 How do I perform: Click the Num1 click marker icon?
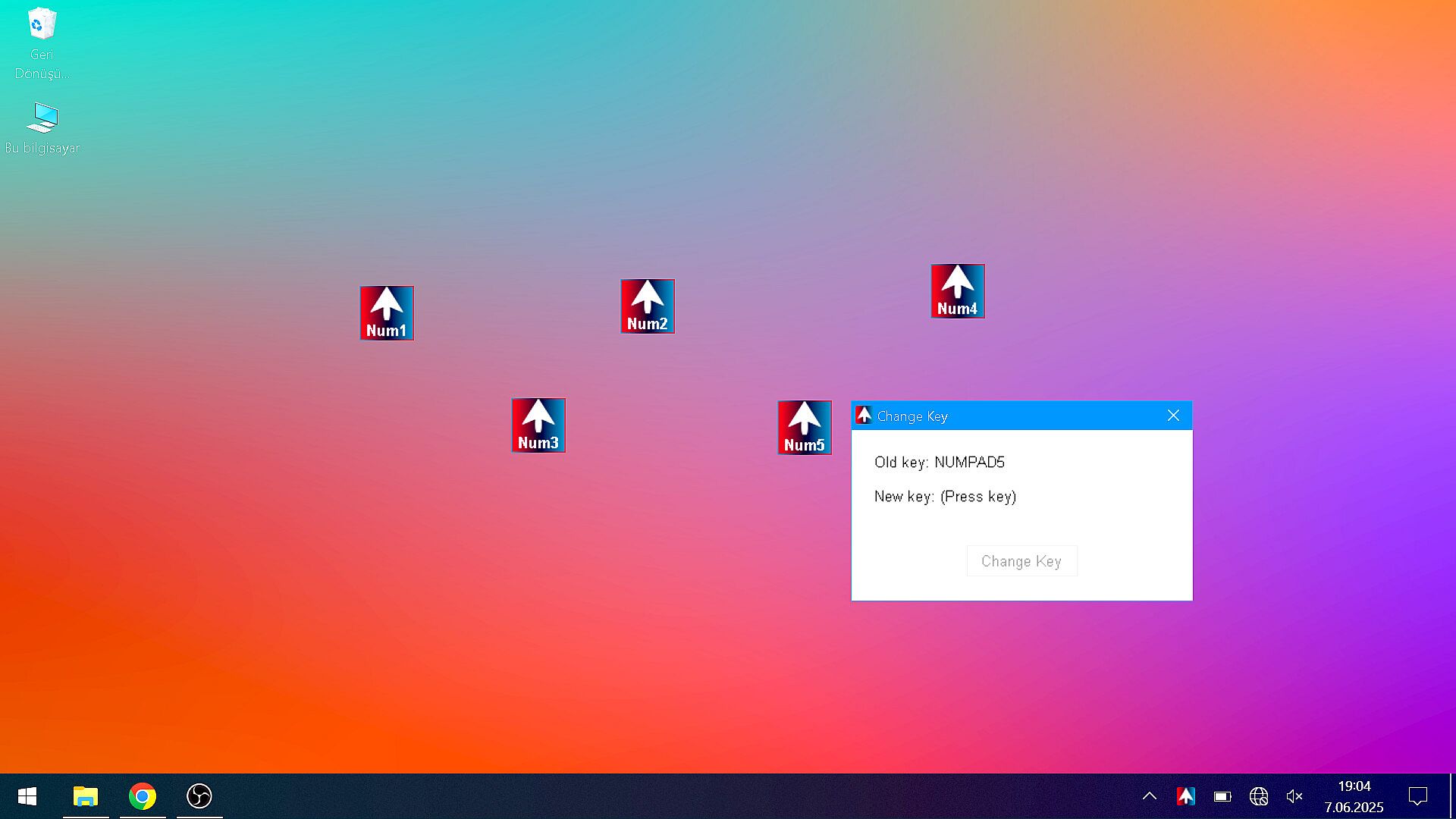[x=387, y=313]
